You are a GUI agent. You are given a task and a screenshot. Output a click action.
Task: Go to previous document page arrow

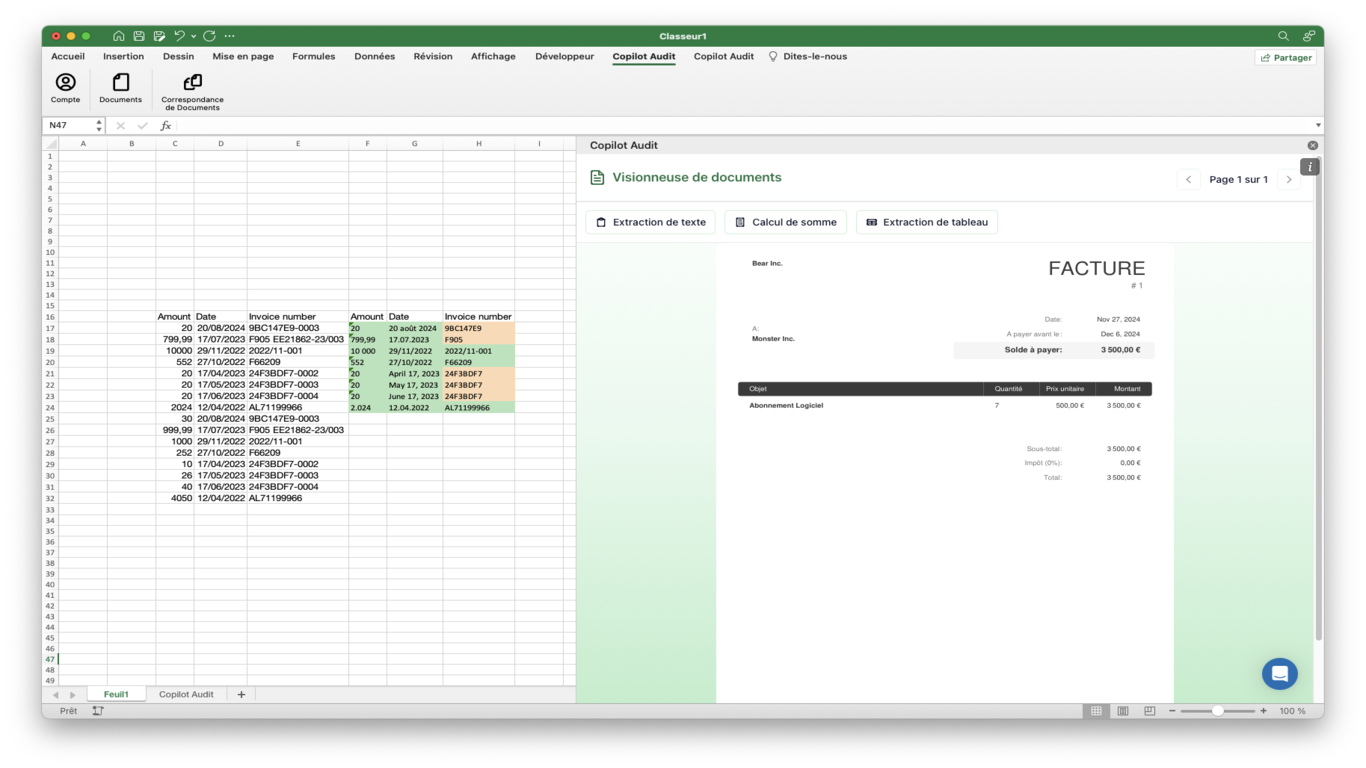pos(1188,180)
